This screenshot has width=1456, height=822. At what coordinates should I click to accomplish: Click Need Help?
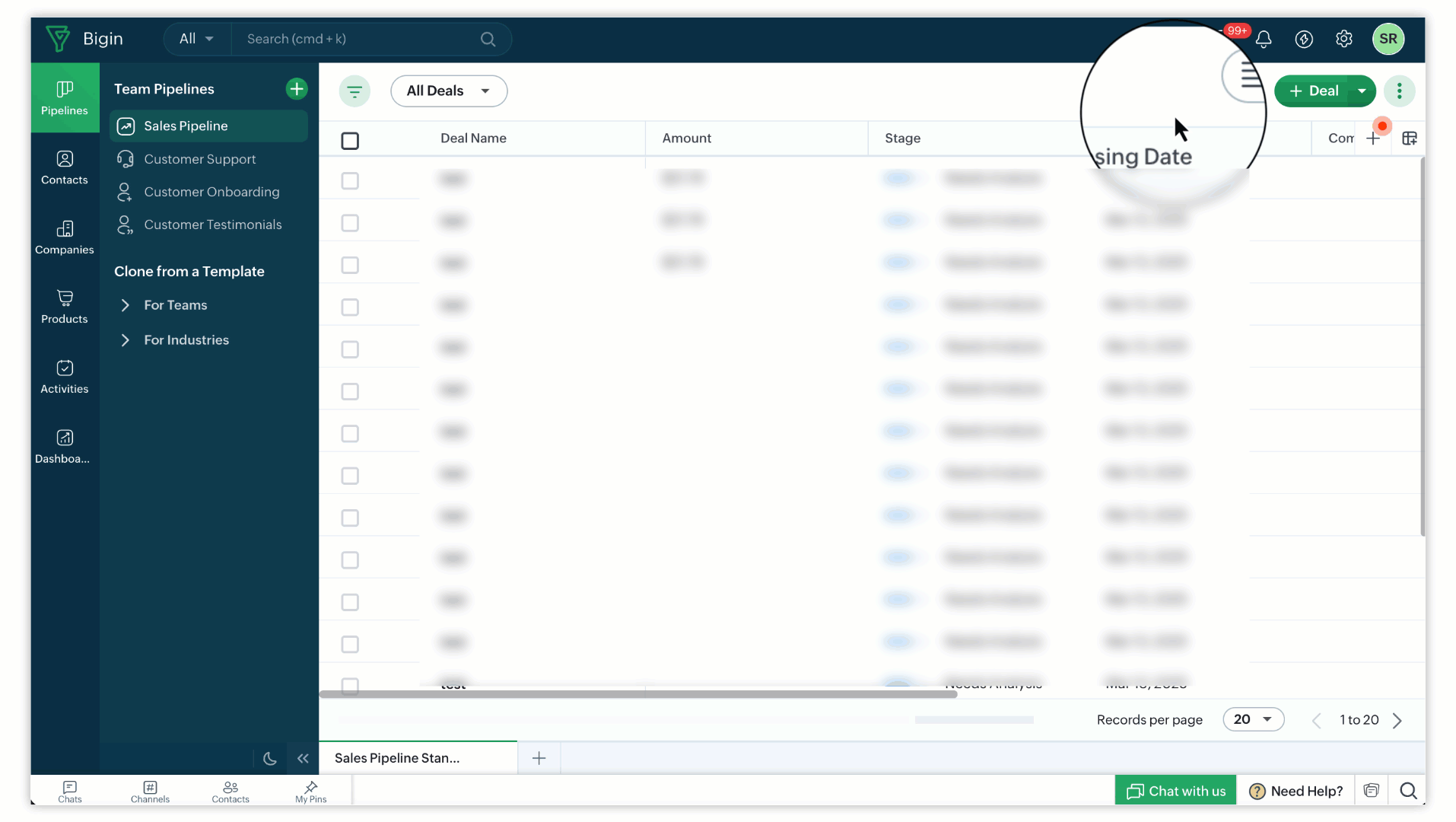point(1296,791)
